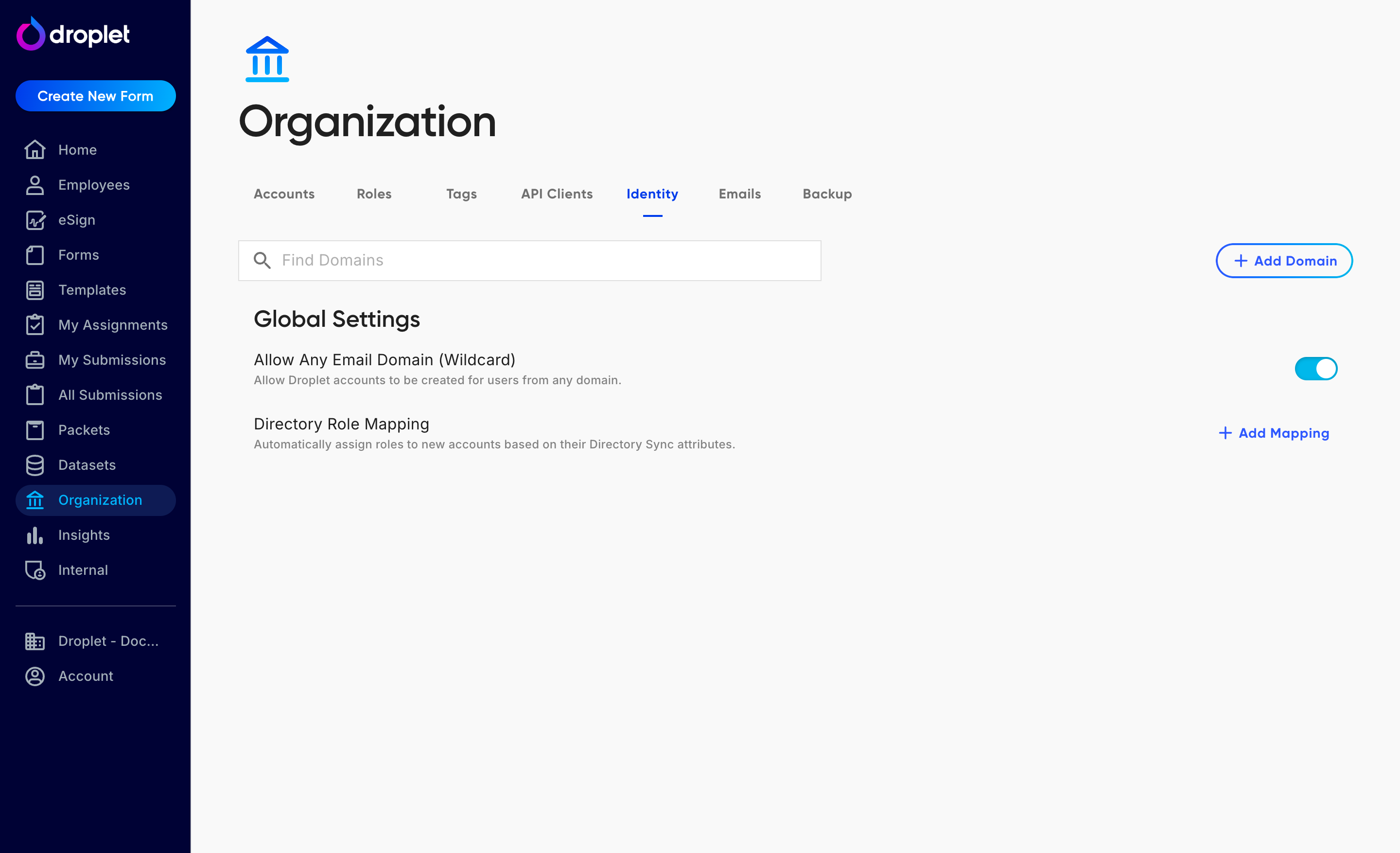Click the Allow Any Email Domain (Wildcard) title
Viewport: 1400px width, 853px height.
coord(385,360)
